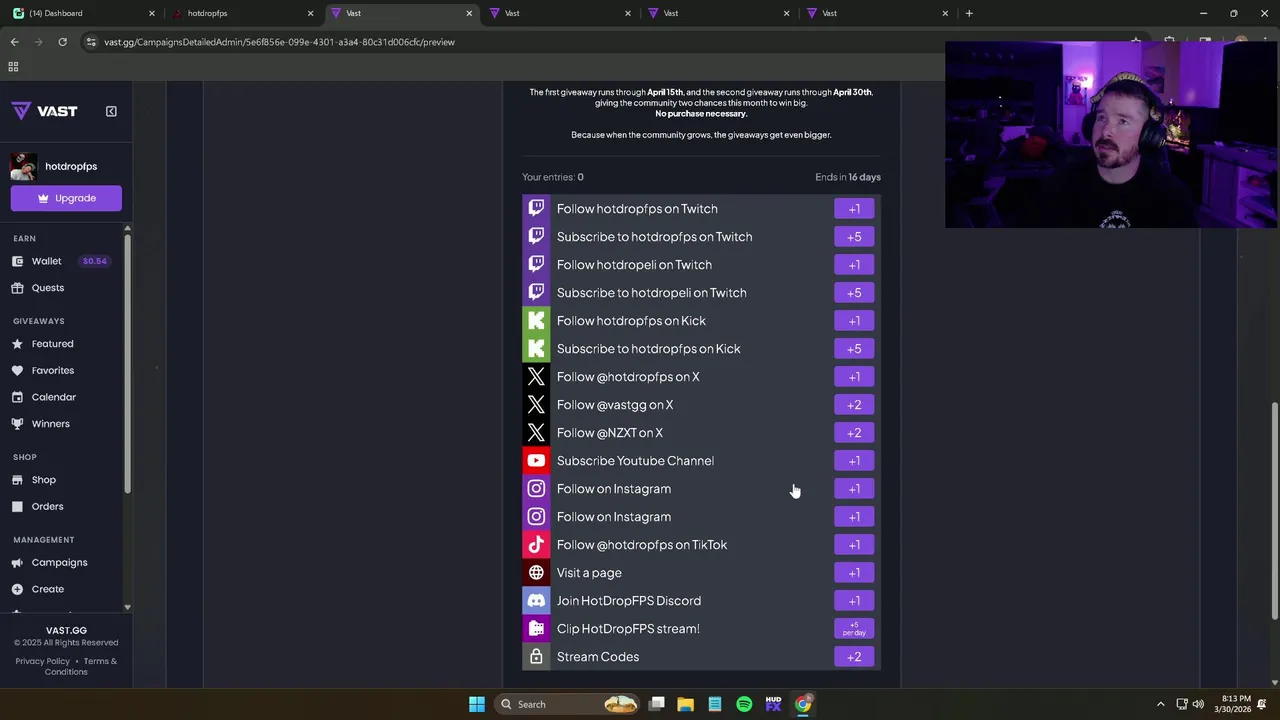Viewport: 1280px width, 720px height.
Task: Click the Wallet balance $0.54 badge
Action: point(95,261)
